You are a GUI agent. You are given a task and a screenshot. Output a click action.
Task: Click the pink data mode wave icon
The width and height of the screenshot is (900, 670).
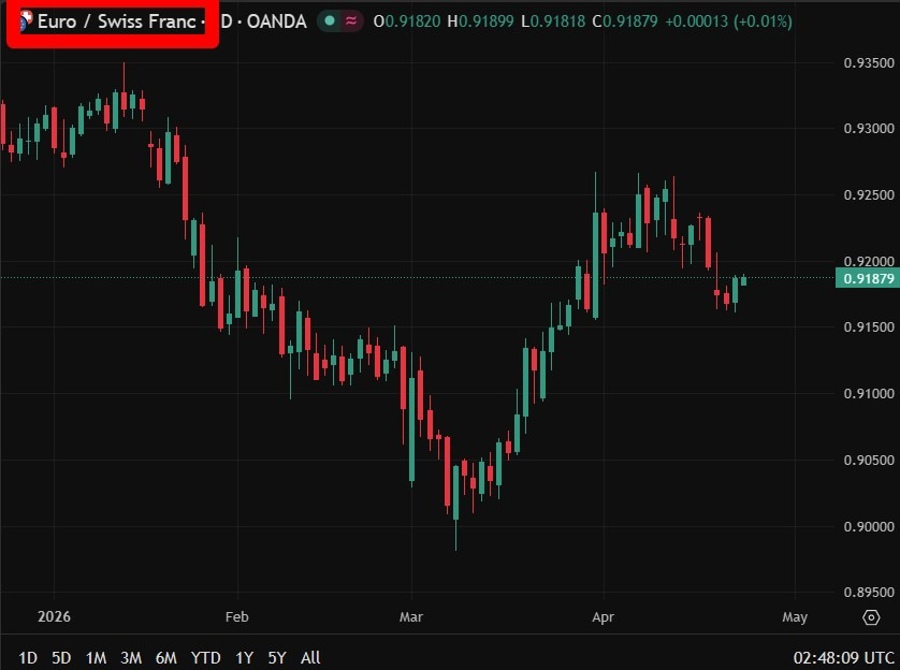pyautogui.click(x=351, y=21)
